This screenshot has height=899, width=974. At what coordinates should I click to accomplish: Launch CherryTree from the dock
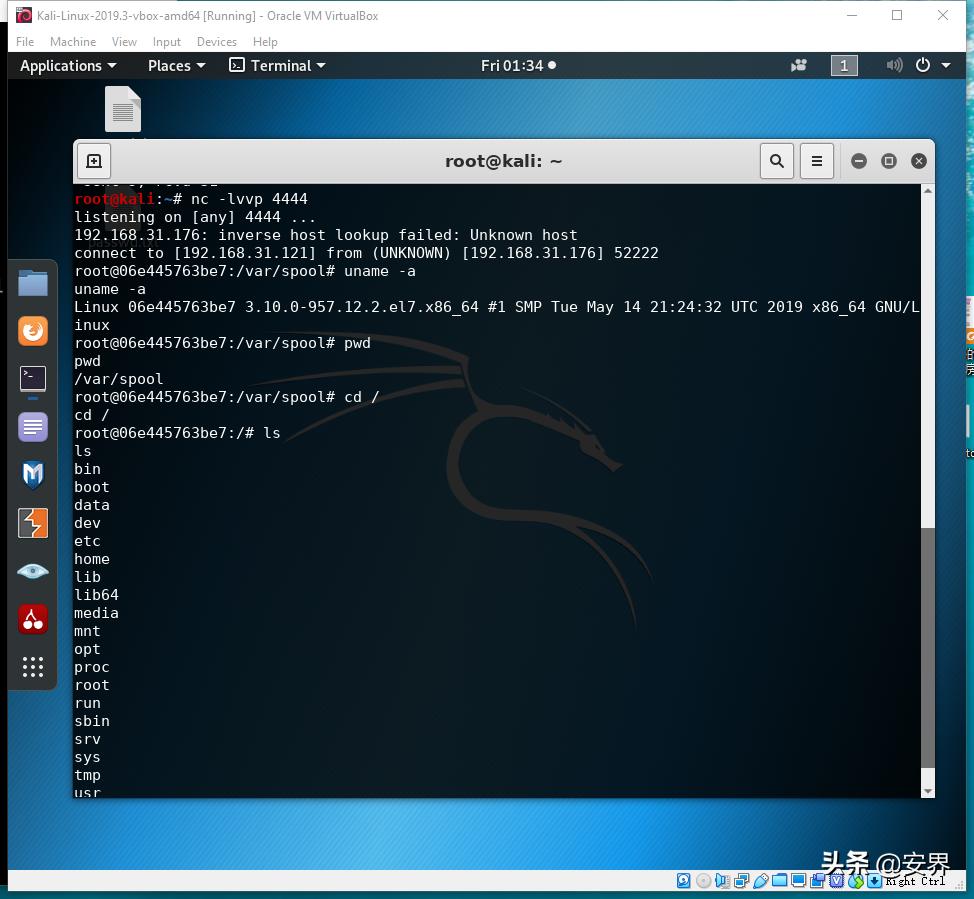tap(33, 619)
